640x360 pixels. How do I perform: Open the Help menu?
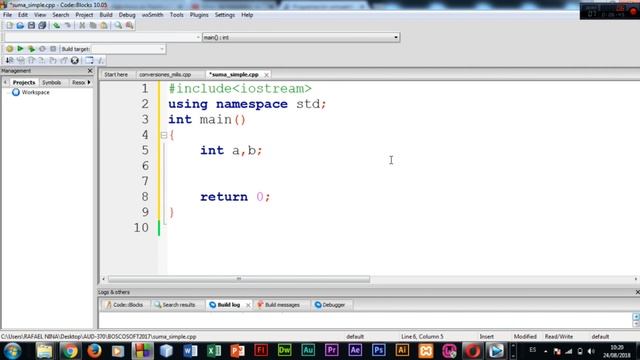[x=247, y=15]
